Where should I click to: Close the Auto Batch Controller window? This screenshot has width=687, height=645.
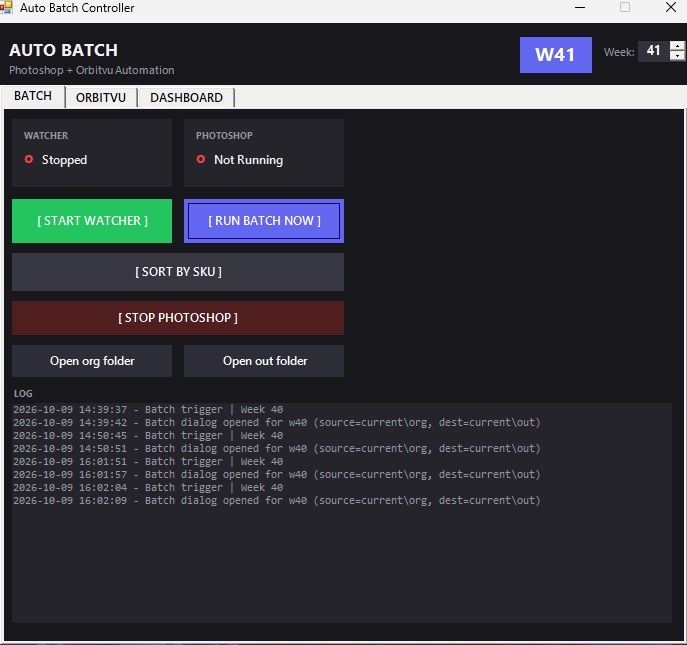(x=671, y=7)
